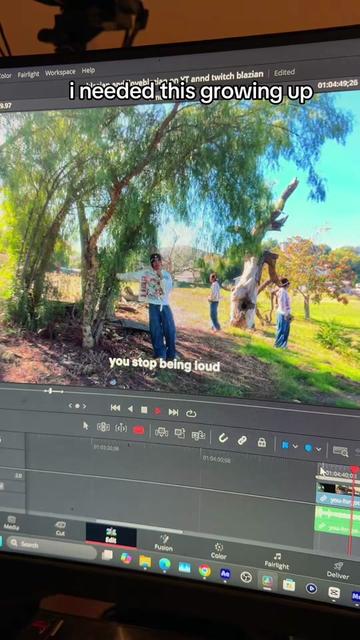
Task: Click the timeline zoom magnifier icon
Action: point(340,451)
